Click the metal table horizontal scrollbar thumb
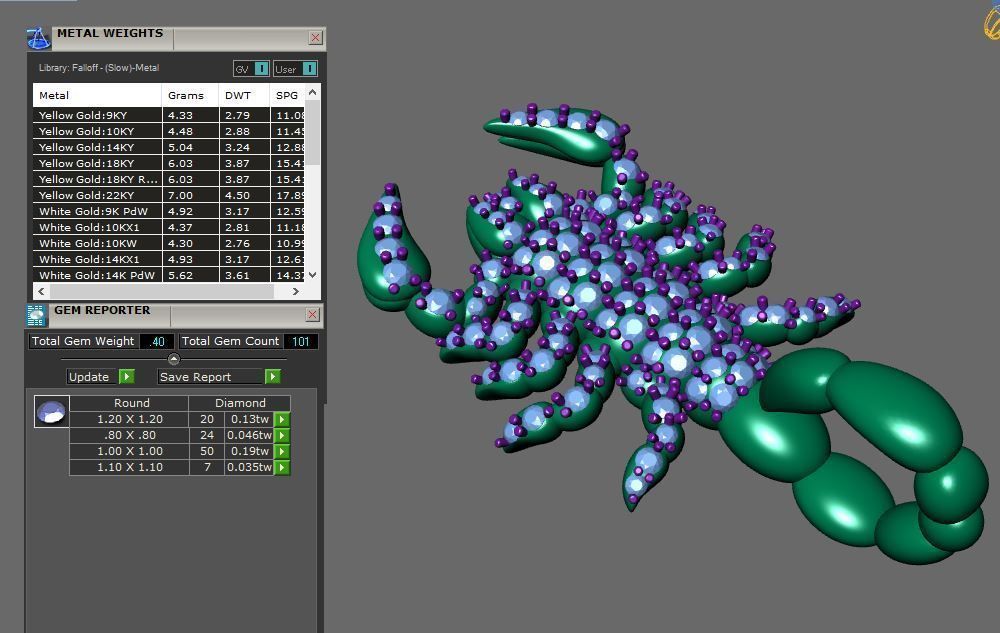Screen dimensions: 1000x633 tap(162, 291)
